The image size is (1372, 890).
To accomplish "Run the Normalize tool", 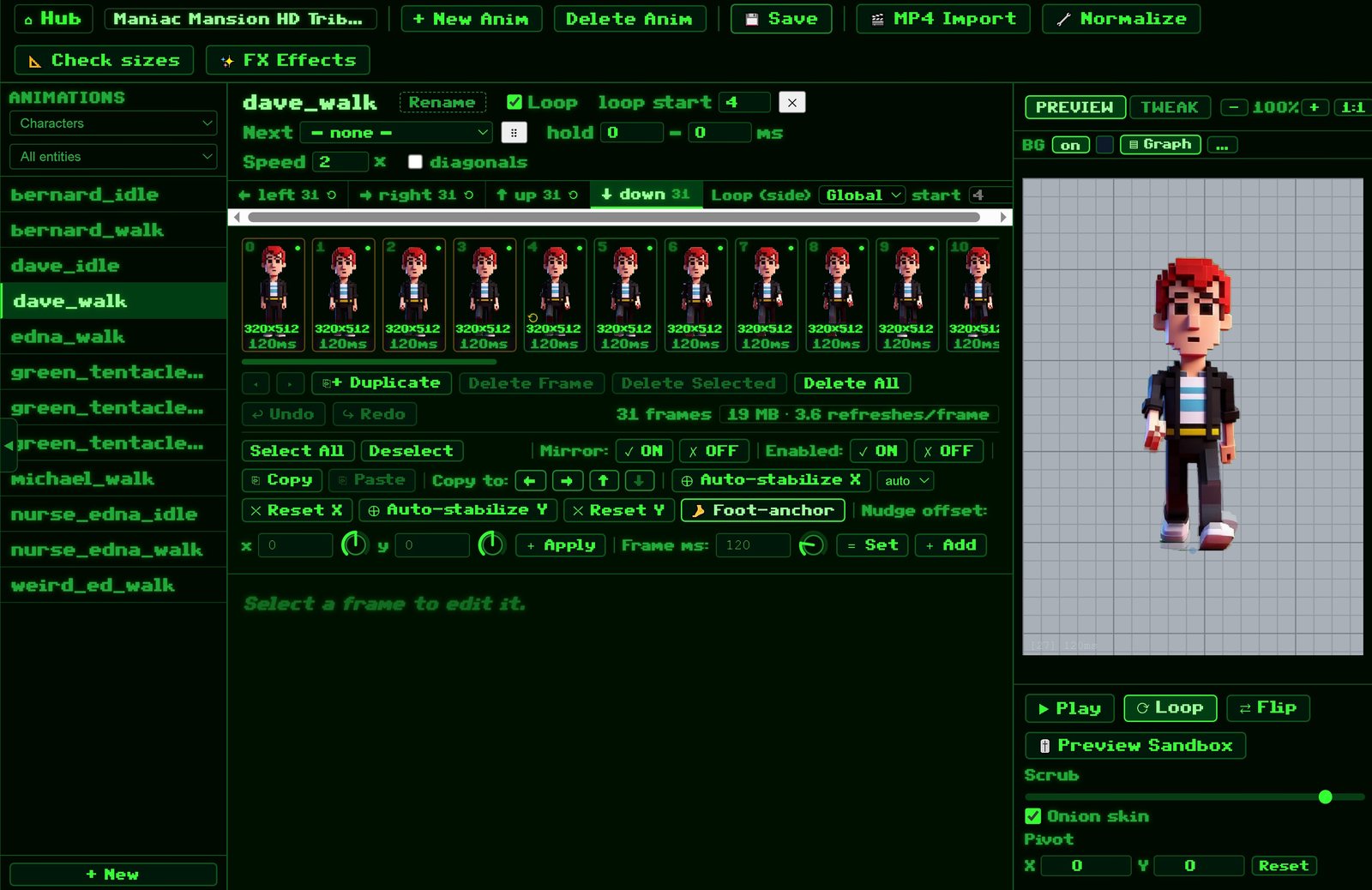I will pos(1121,19).
